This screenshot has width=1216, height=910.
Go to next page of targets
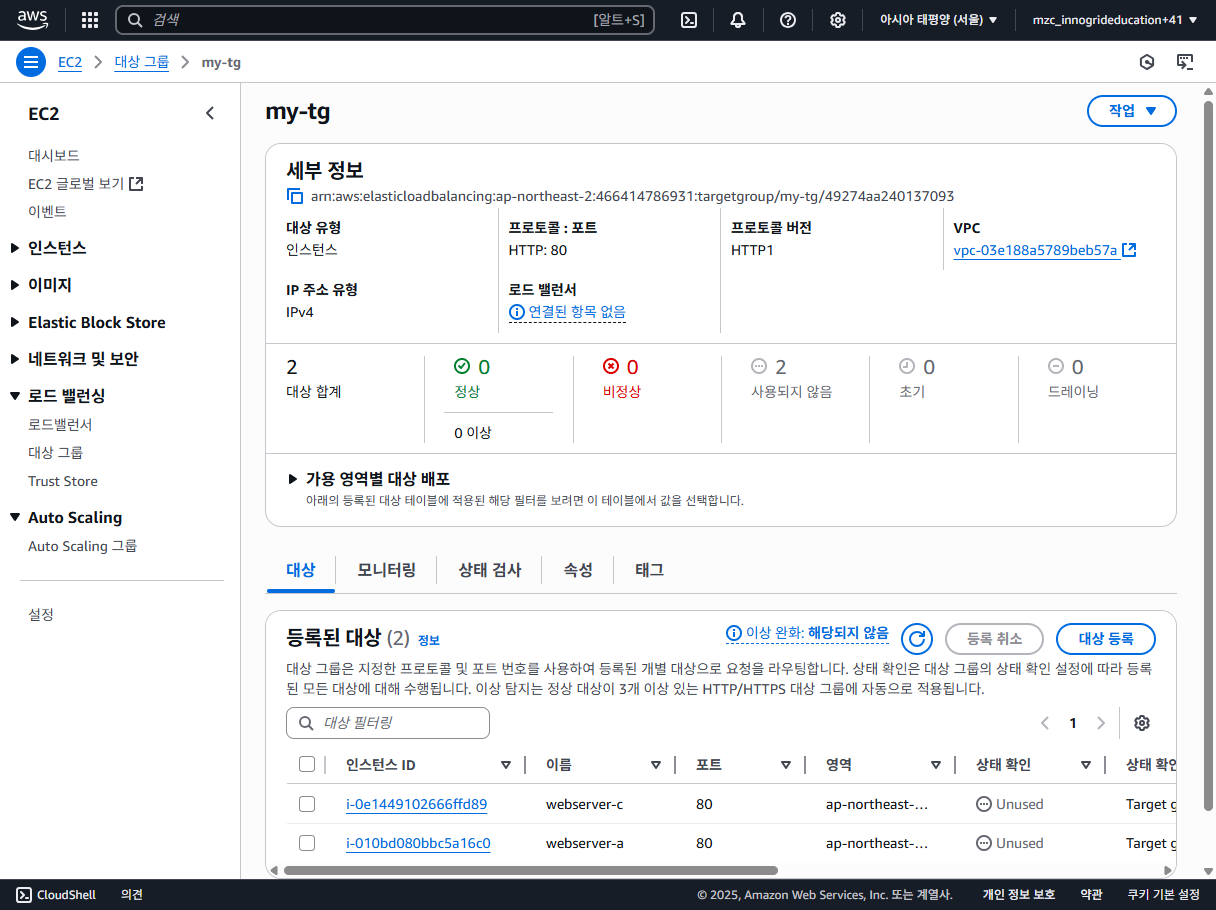click(1101, 723)
